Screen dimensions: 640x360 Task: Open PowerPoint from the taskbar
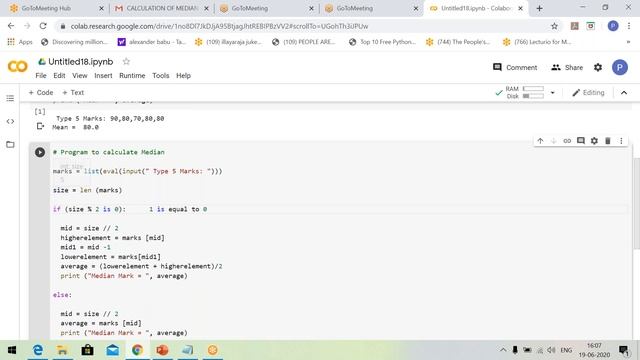(162, 350)
